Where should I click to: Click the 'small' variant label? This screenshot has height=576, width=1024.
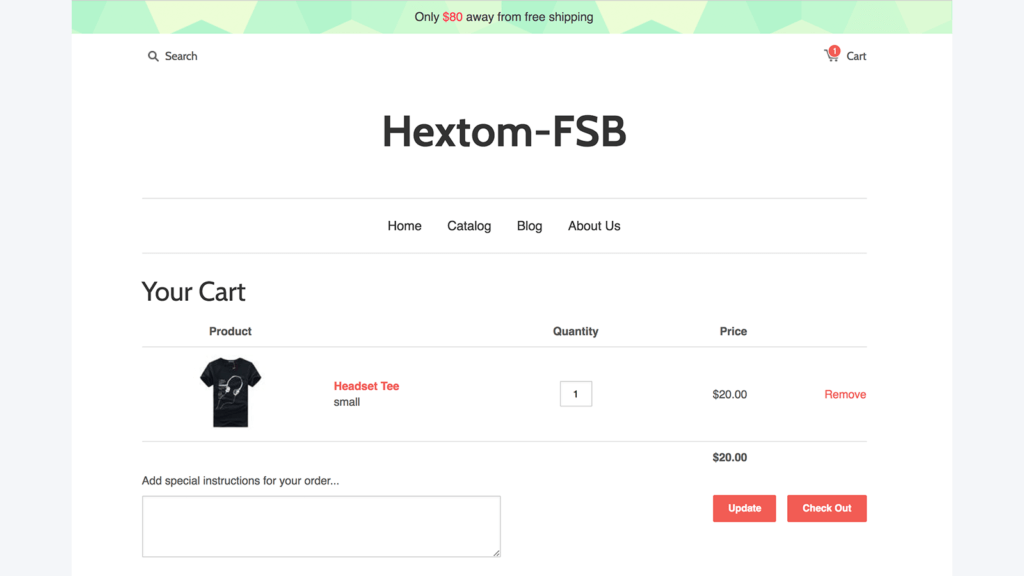click(347, 402)
